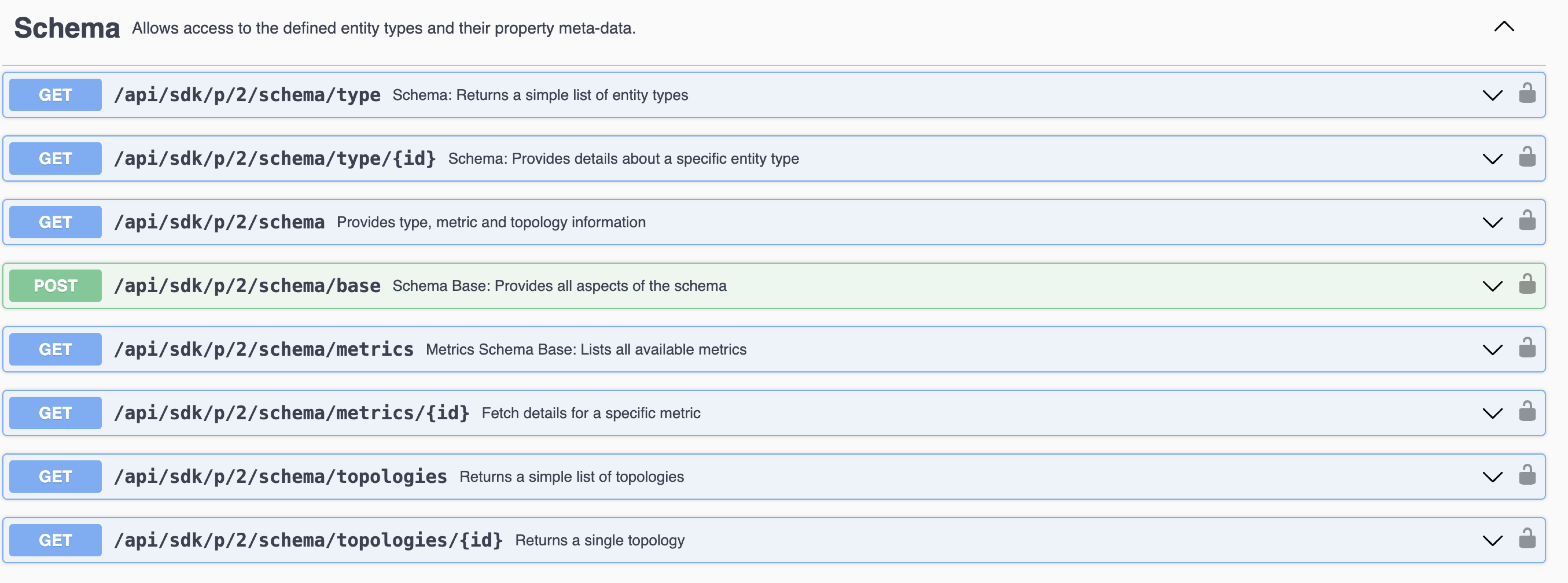The width and height of the screenshot is (1568, 583).
Task: Click 'Returns a simple list of topologies'
Action: 572,477
